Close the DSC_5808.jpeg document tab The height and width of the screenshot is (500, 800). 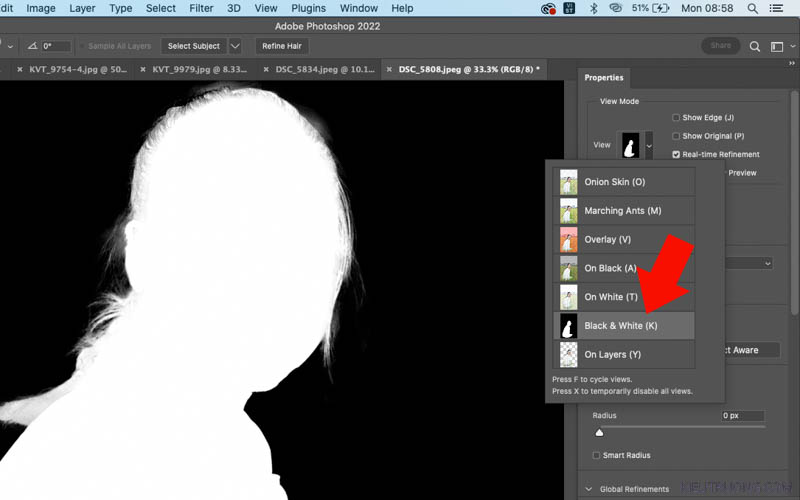click(389, 69)
